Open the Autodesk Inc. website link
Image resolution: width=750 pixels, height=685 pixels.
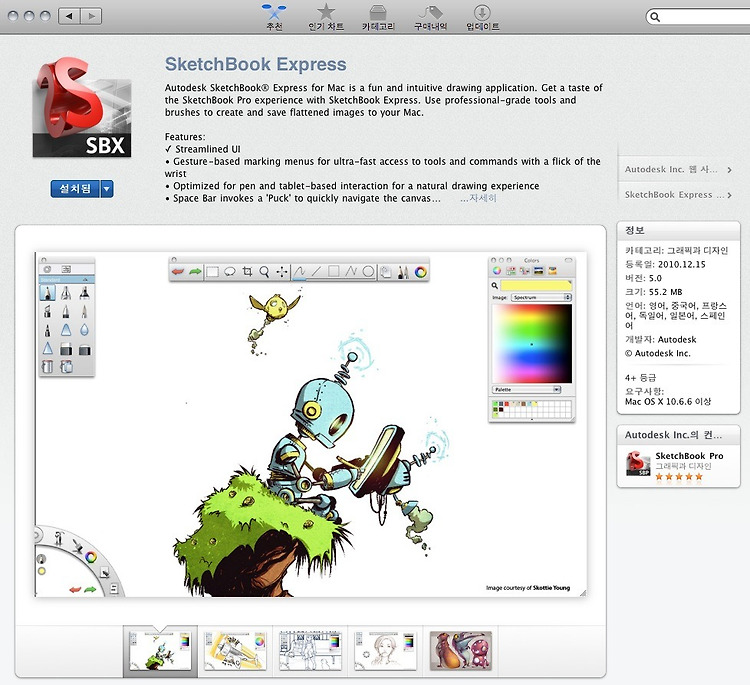[678, 169]
